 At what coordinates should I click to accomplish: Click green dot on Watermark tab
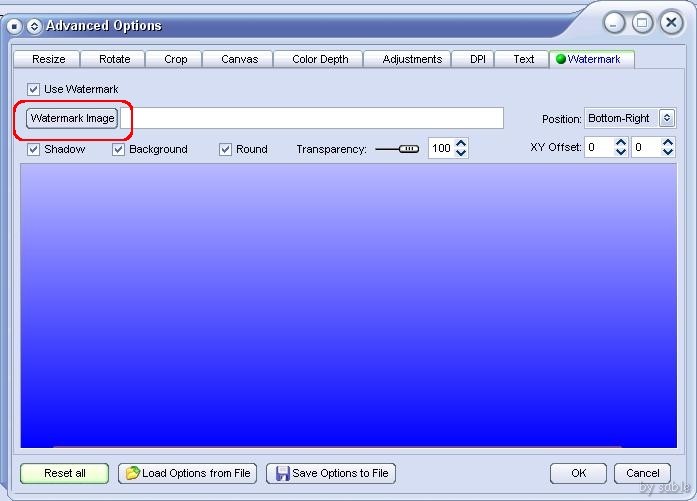tap(560, 59)
